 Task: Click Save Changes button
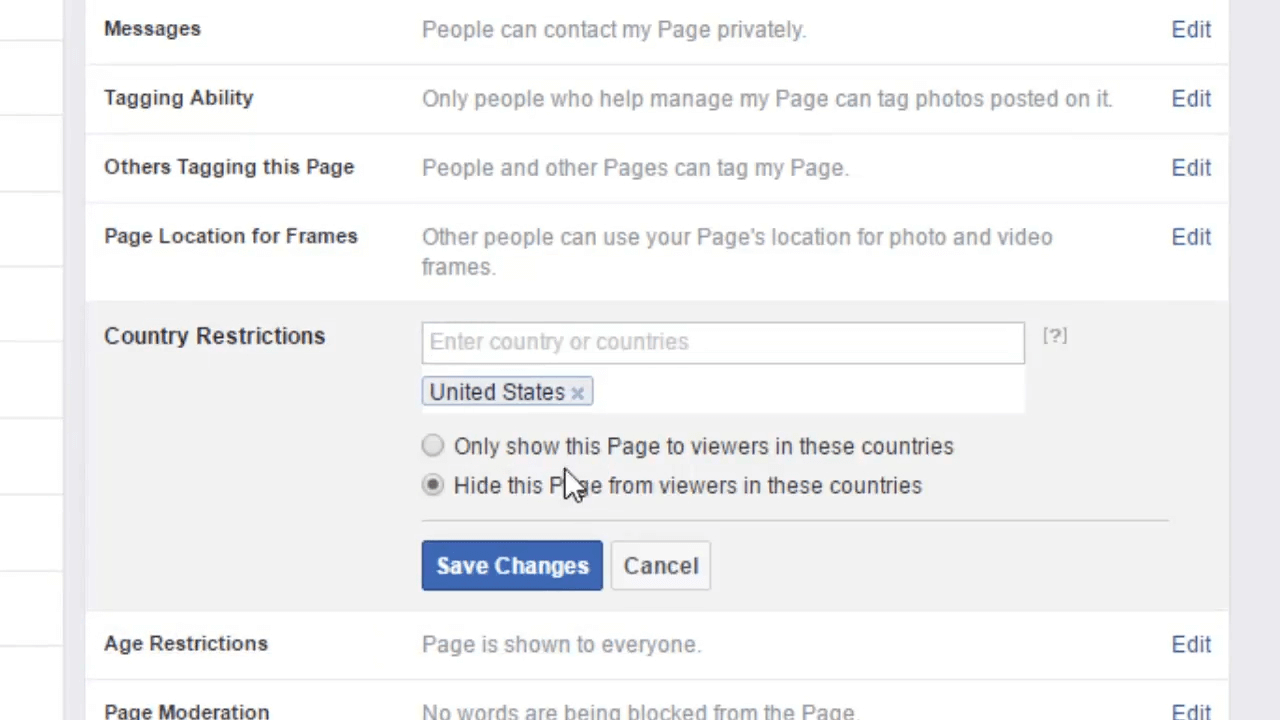coord(512,566)
